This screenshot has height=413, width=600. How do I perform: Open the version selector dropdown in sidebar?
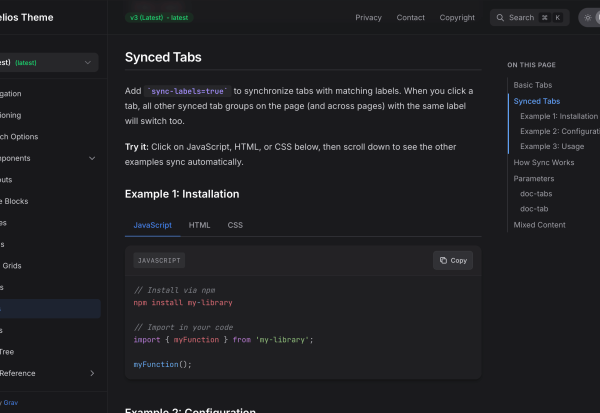[x=49, y=62]
